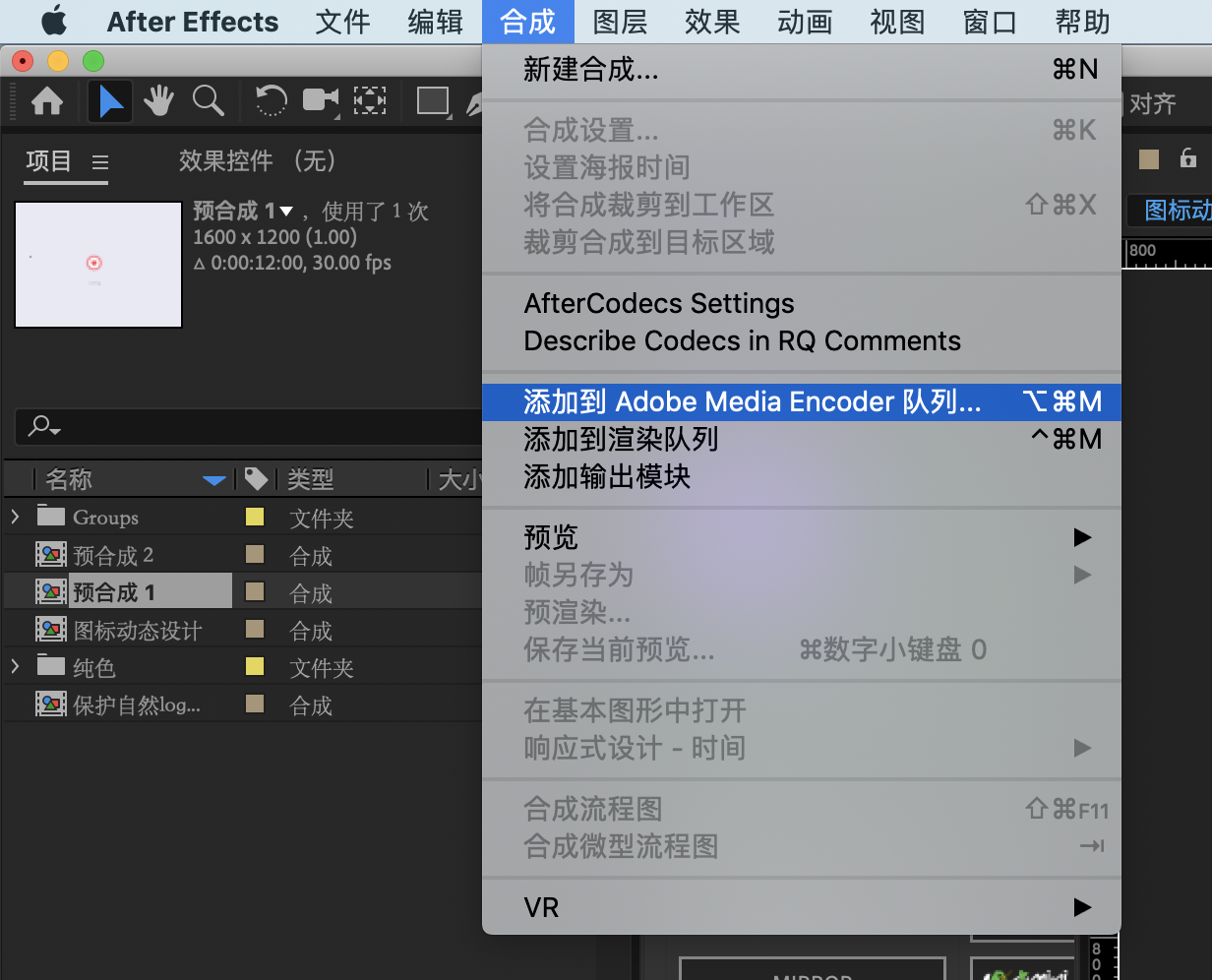The height and width of the screenshot is (980, 1212).
Task: Switch to the 项目 tab
Action: (x=49, y=161)
